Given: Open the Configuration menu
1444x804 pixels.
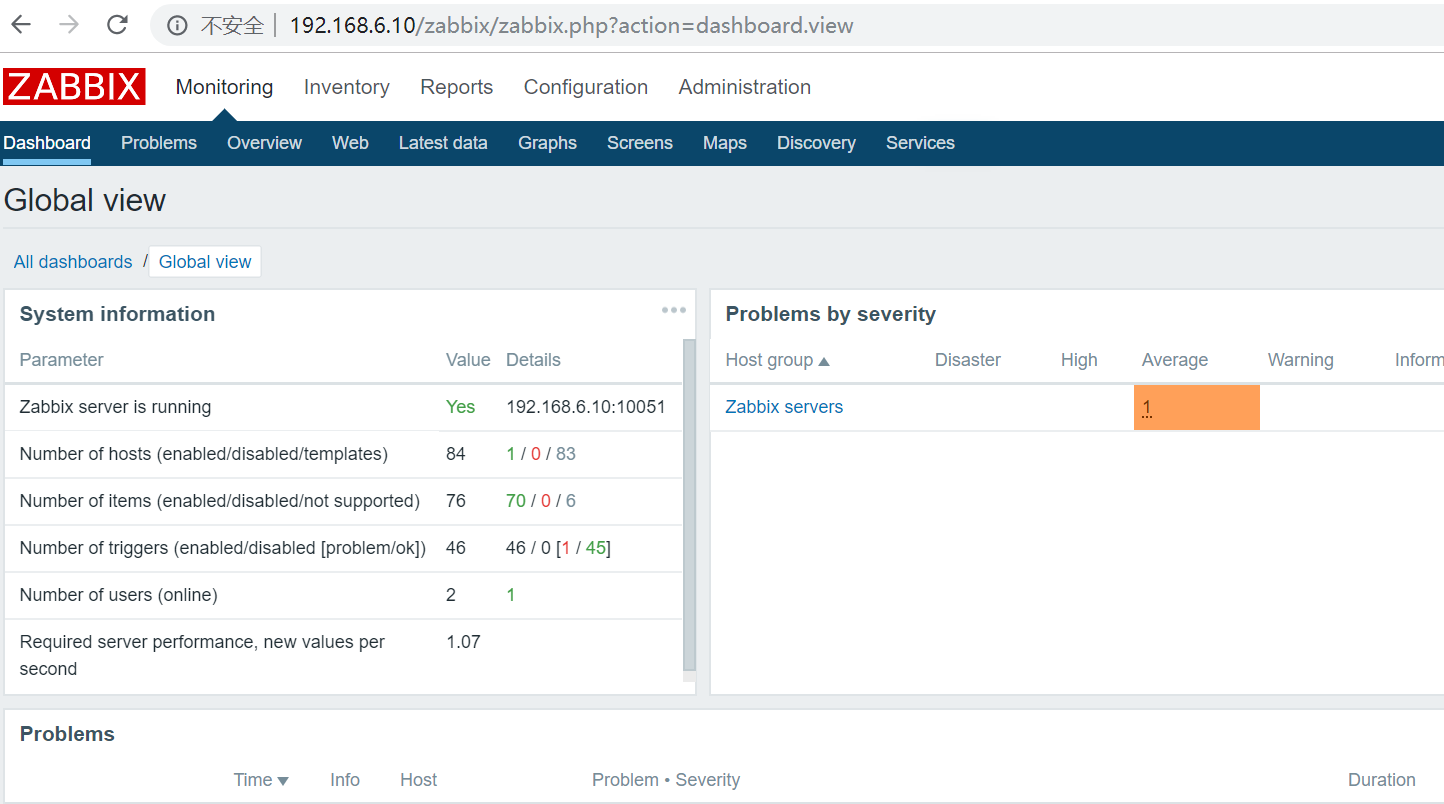Looking at the screenshot, I should click(586, 87).
